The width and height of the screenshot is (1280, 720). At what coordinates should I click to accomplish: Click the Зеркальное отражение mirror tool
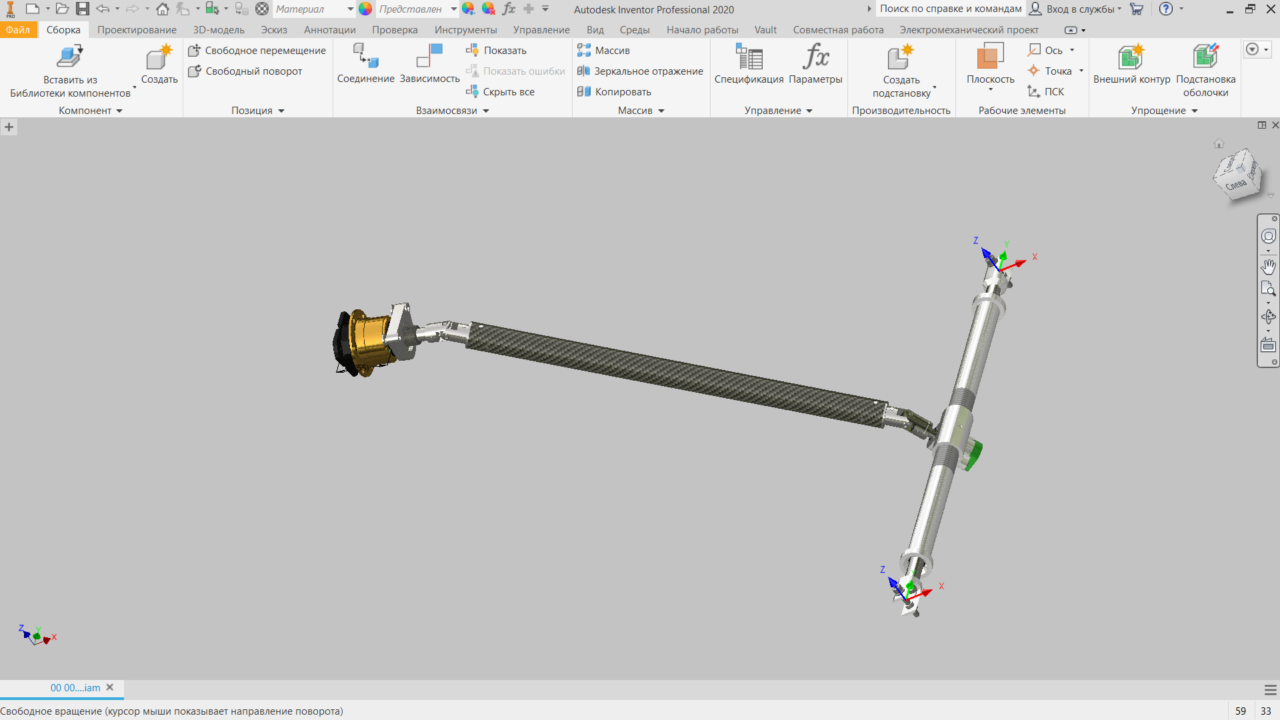[640, 71]
